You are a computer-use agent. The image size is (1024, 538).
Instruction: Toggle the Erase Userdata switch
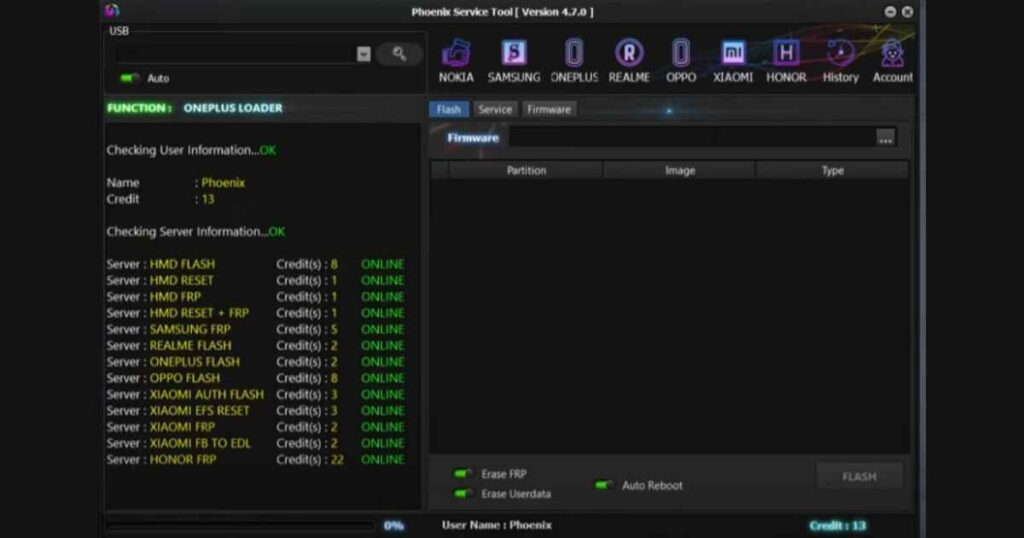463,494
